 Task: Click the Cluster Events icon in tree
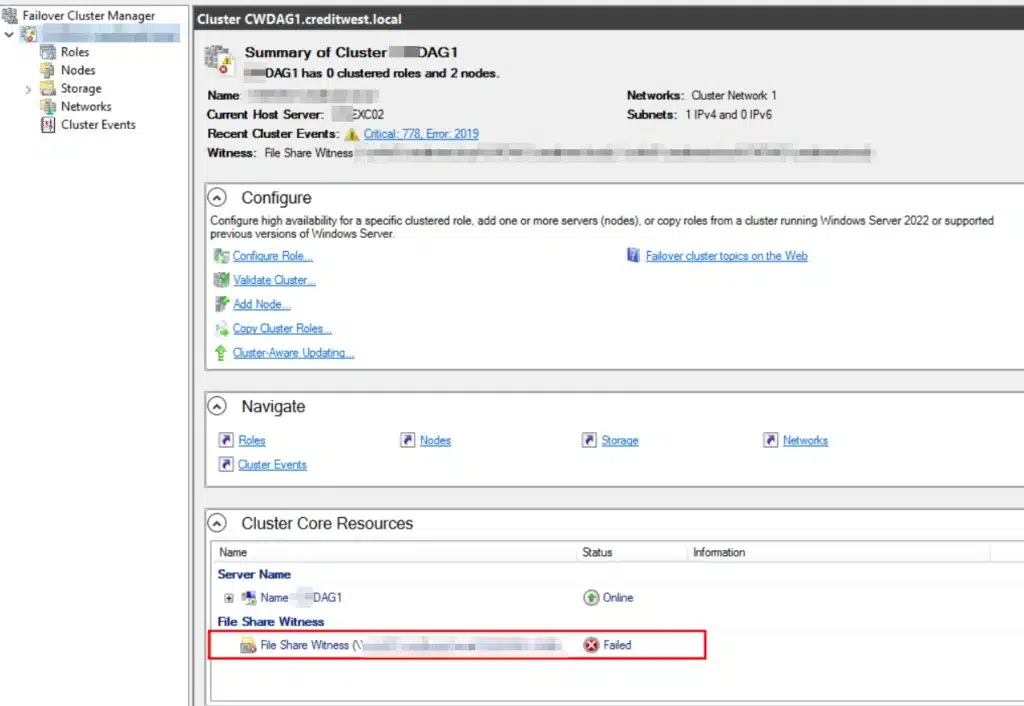click(x=47, y=125)
